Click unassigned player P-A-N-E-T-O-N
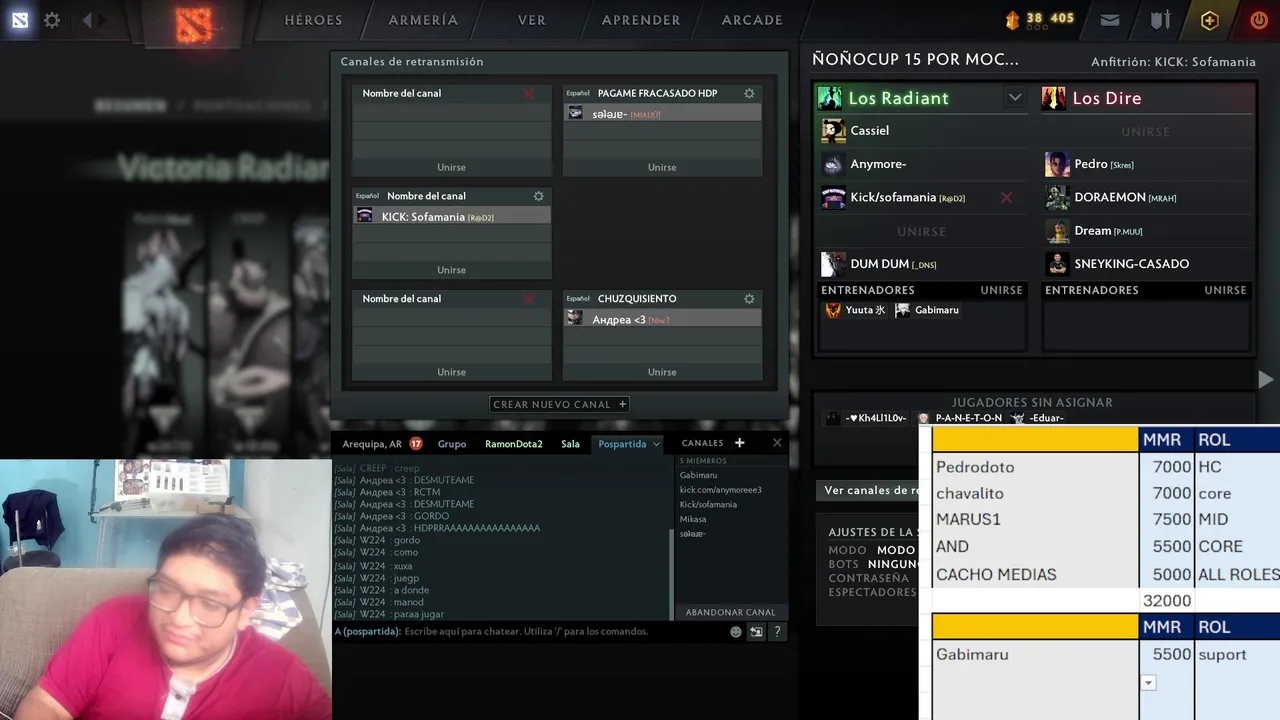The height and width of the screenshot is (720, 1280). pos(960,418)
